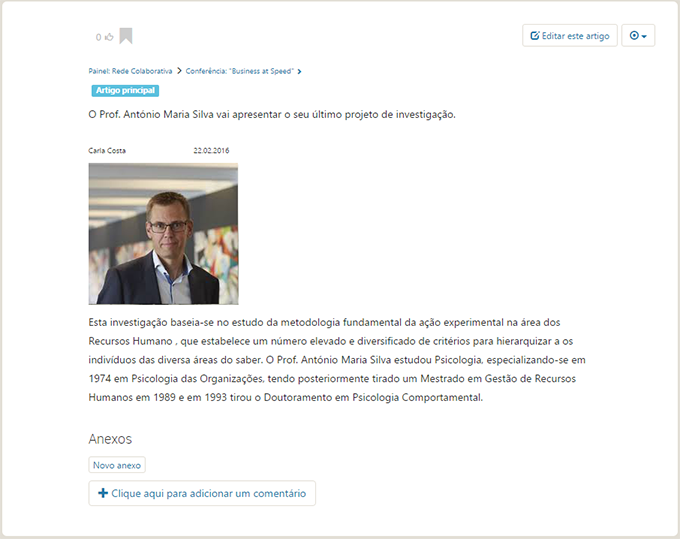
Task: Click the pencil icon in Editar este artigo
Action: click(x=535, y=36)
